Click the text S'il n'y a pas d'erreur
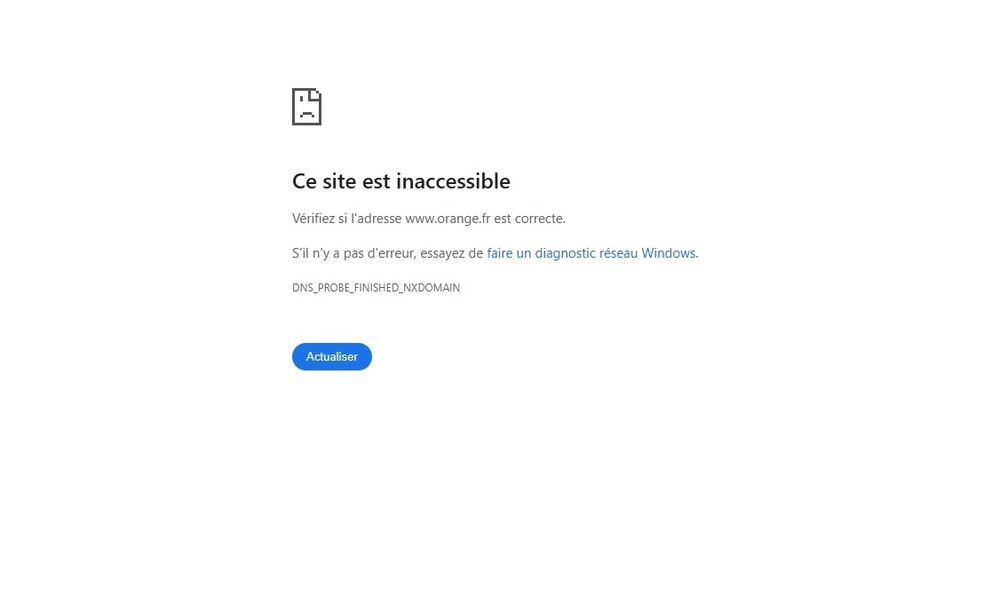999x614 pixels. [x=354, y=253]
